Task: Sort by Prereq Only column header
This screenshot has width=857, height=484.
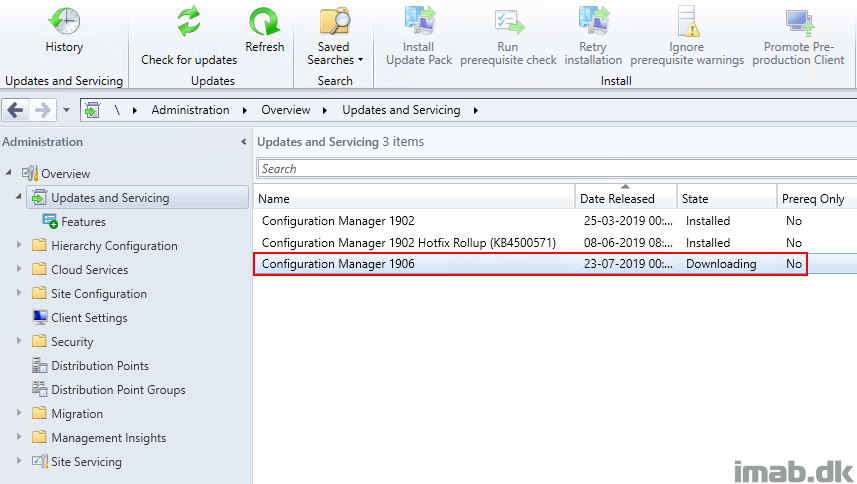Action: point(817,198)
